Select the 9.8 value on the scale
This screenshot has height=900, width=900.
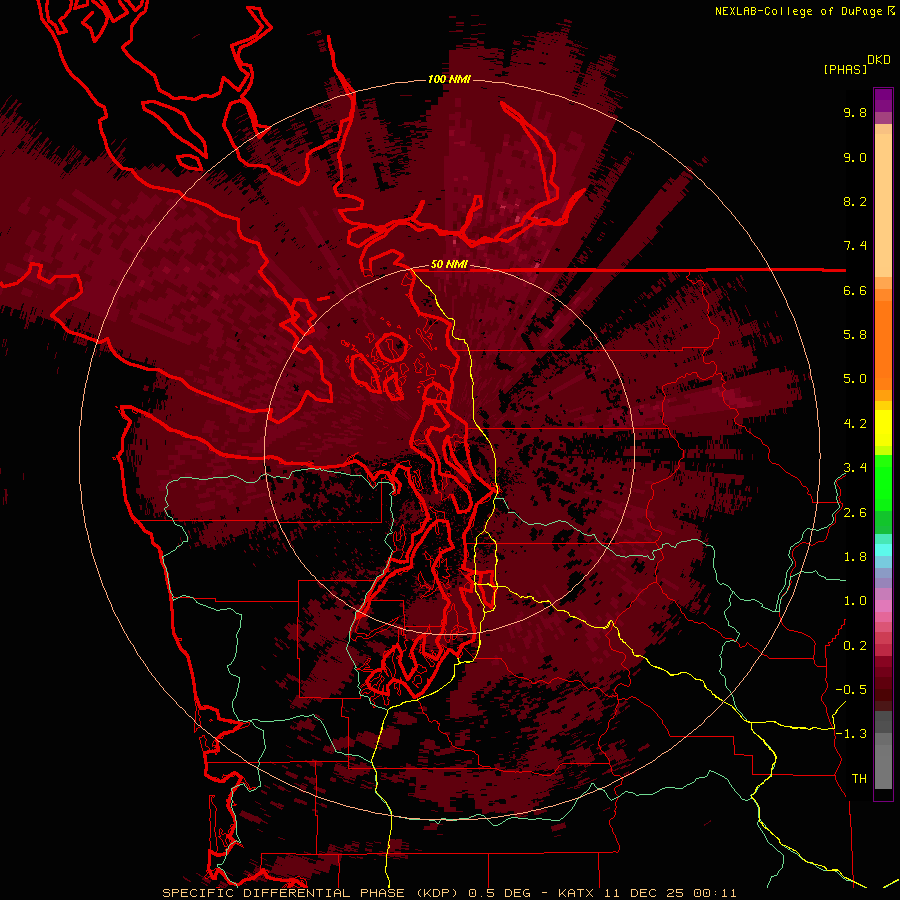pyautogui.click(x=855, y=112)
